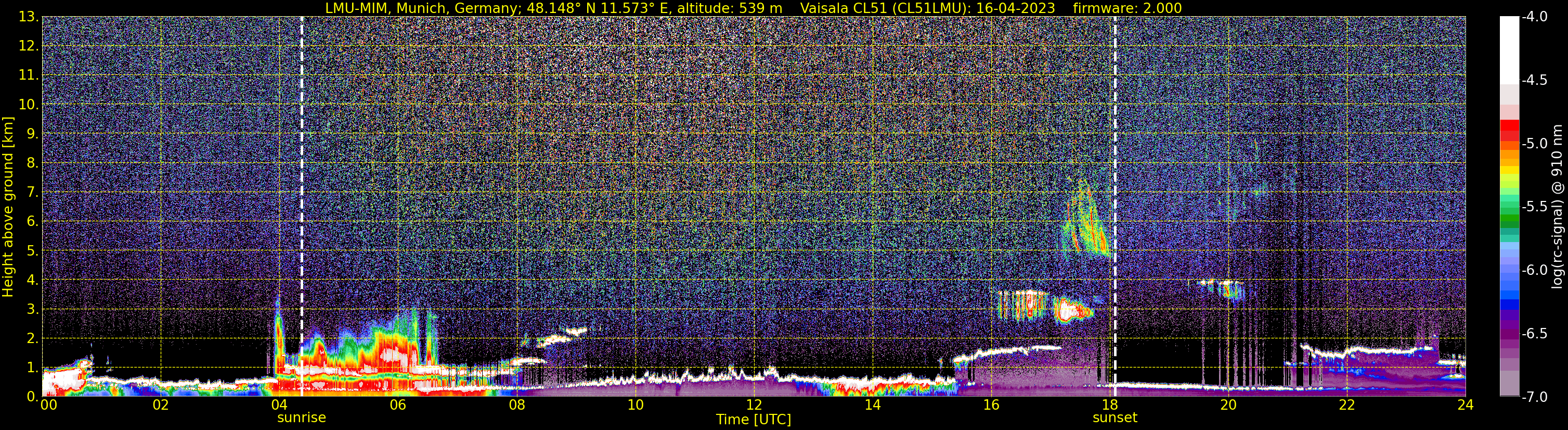This screenshot has height=430, width=1568.
Task: Click the 'sunrise' label below the axis
Action: point(301,418)
